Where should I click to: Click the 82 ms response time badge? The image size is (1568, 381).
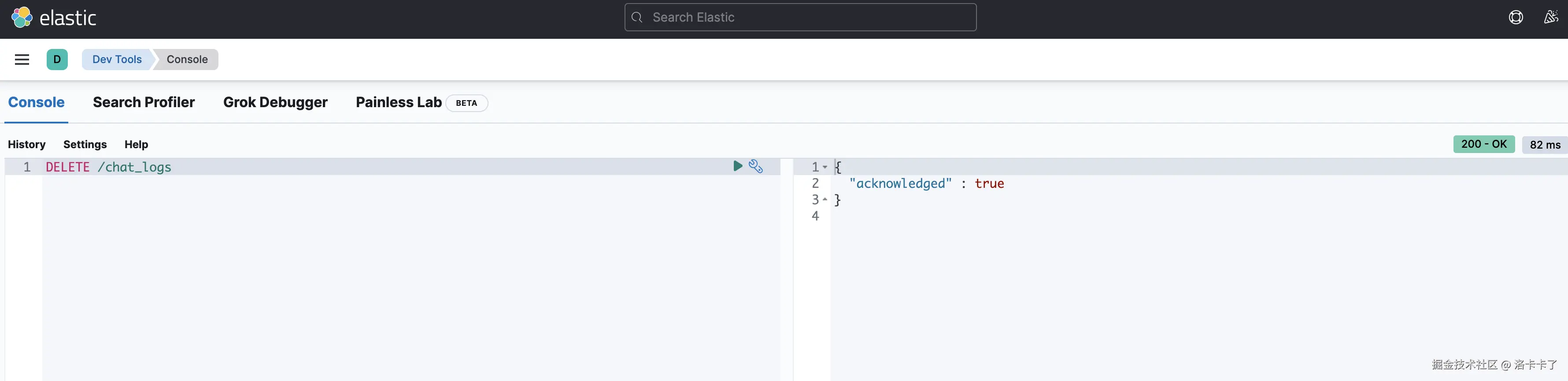(1545, 145)
